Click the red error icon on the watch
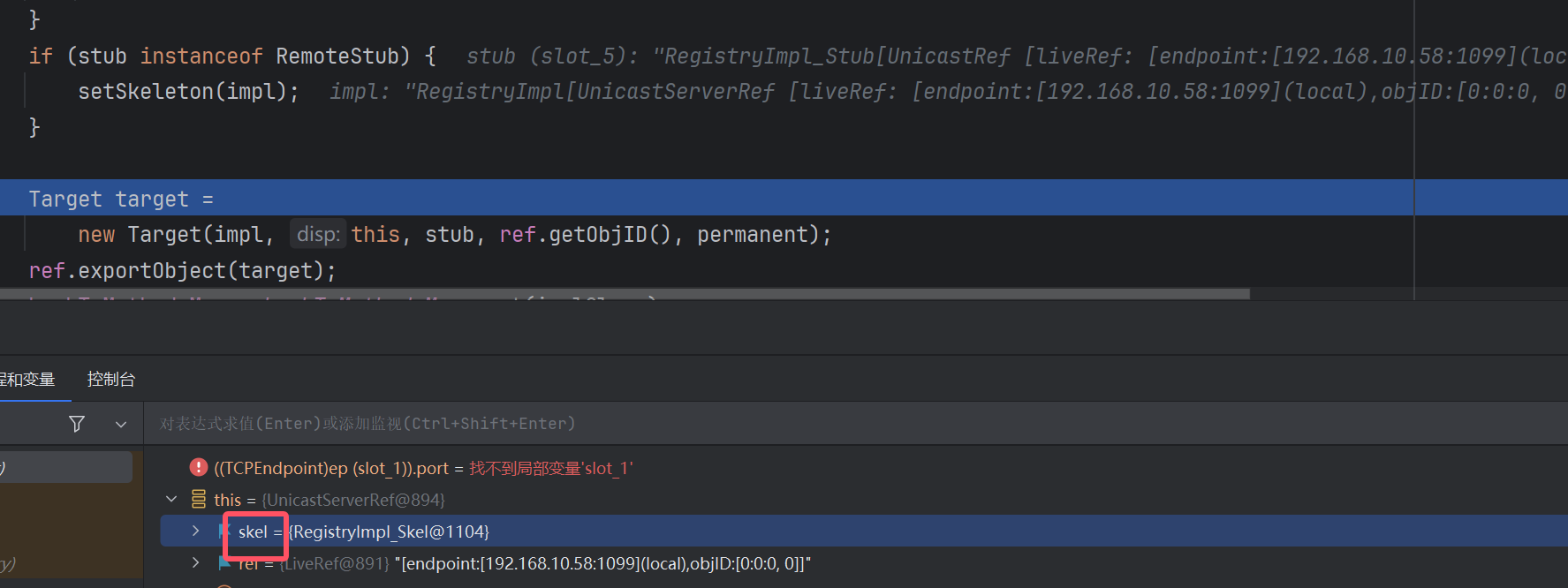 (x=199, y=467)
